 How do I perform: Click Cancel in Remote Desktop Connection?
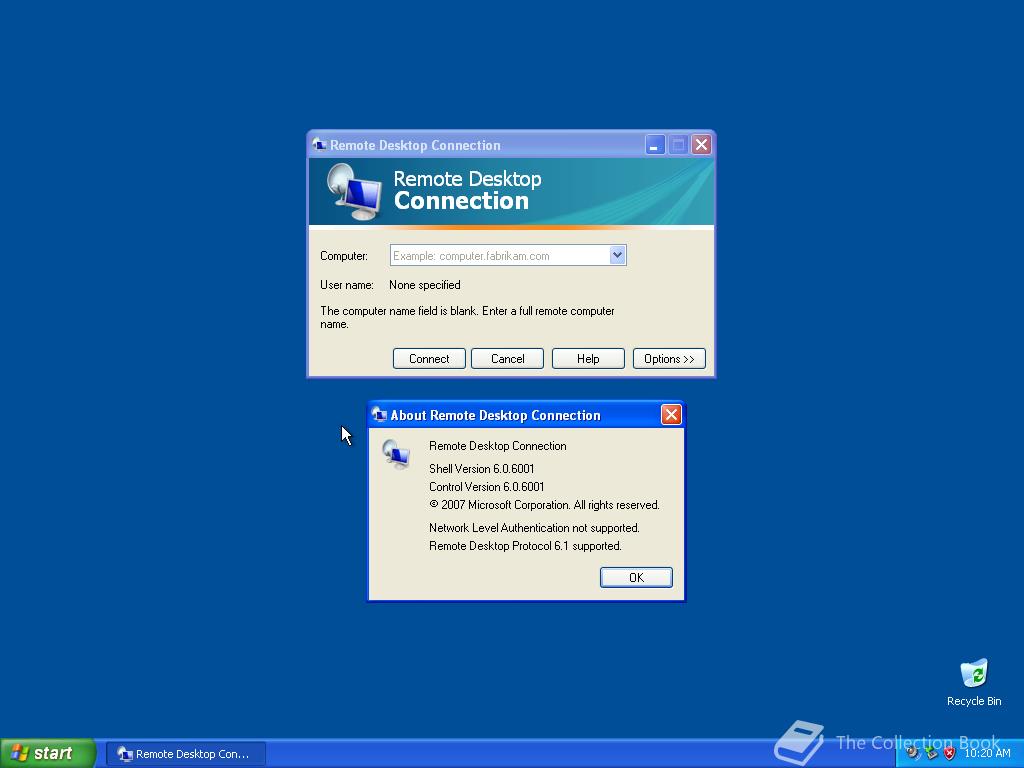[507, 359]
